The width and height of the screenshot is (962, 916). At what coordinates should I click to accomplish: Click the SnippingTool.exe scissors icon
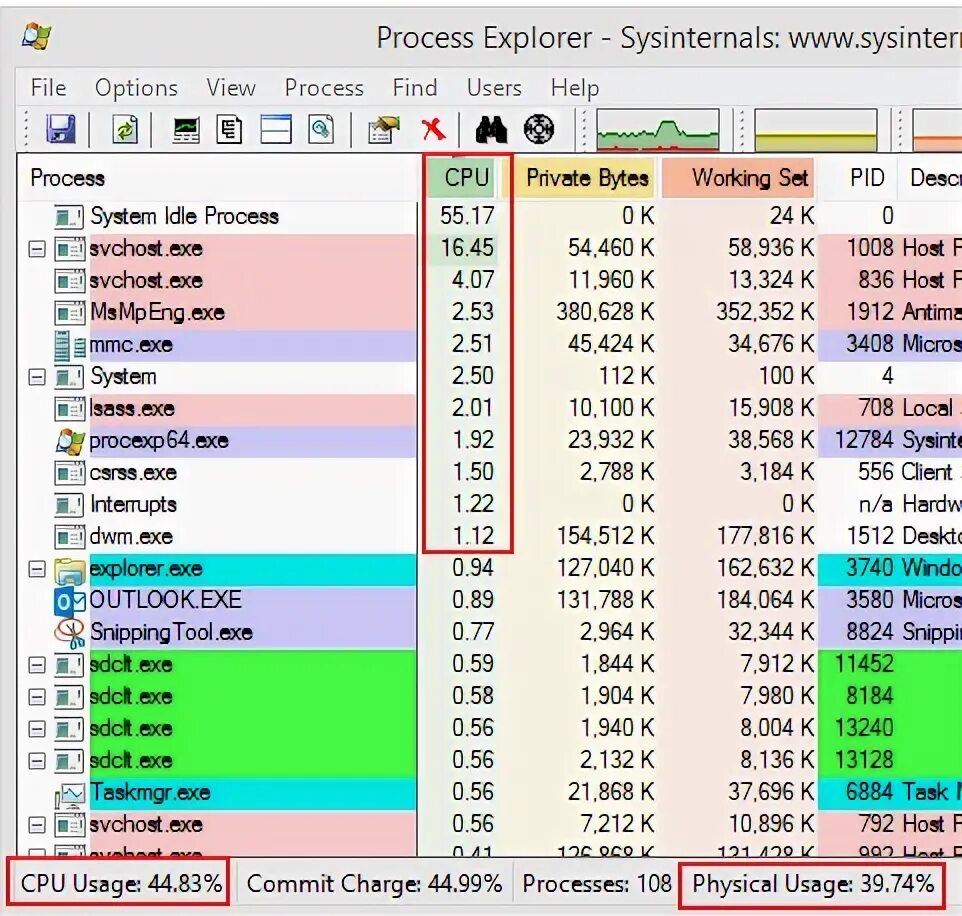(x=69, y=633)
